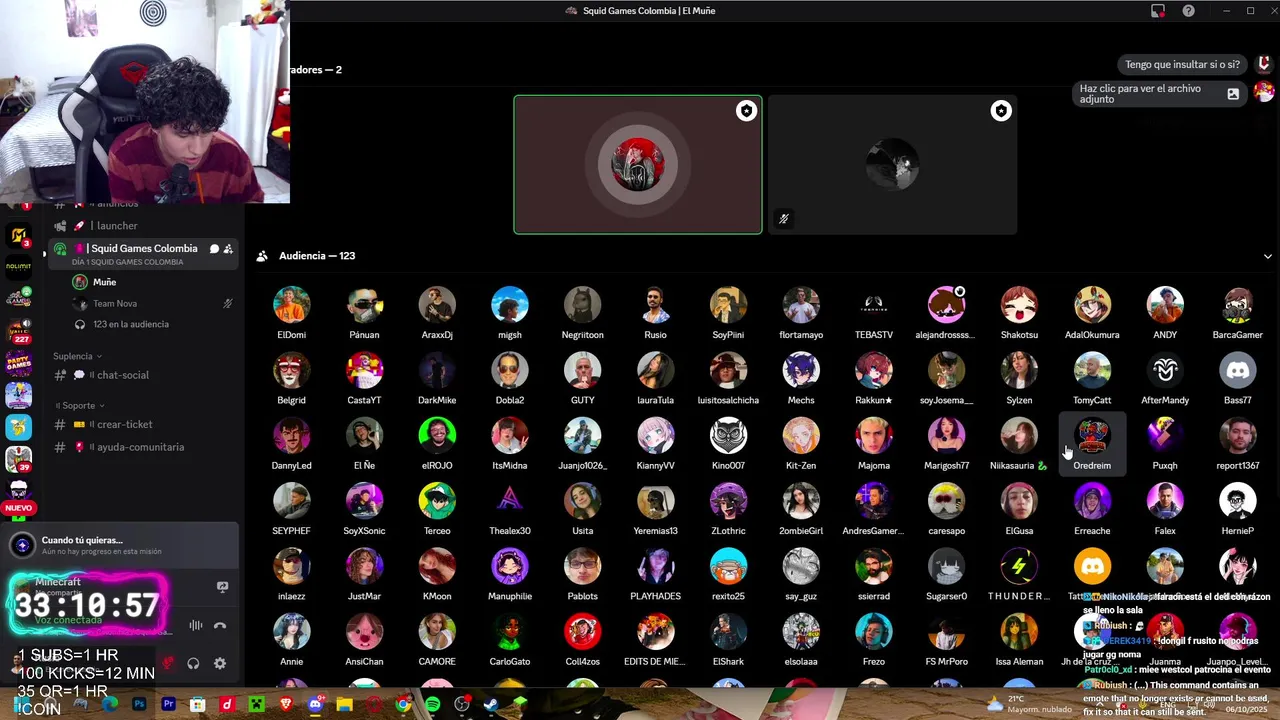Viewport: 1280px width, 720px height.
Task: Select the Squid Games Colombia stage channel
Action: click(x=143, y=254)
